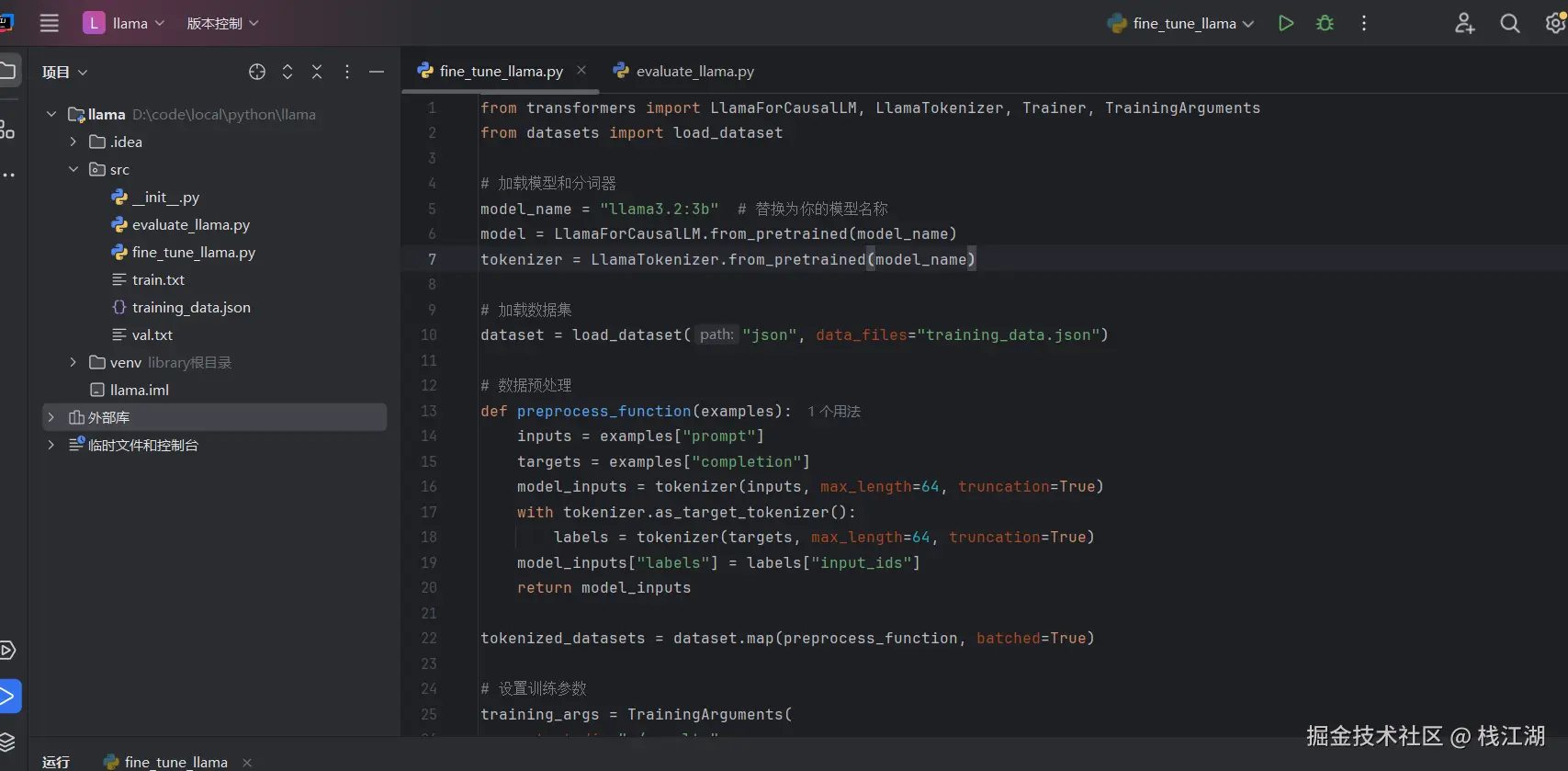Viewport: 1568px width, 771px height.
Task: Click the fine_tune_llama run tab at bottom
Action: pyautogui.click(x=175, y=762)
